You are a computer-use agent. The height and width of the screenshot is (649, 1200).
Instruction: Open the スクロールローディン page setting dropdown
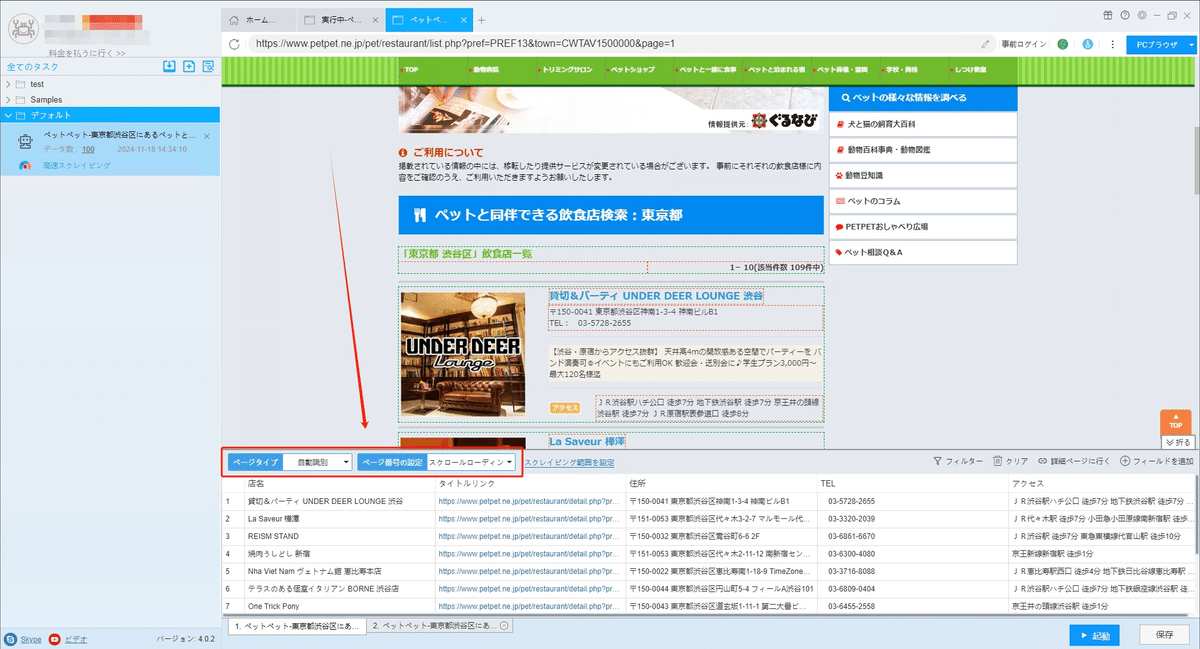click(471, 462)
